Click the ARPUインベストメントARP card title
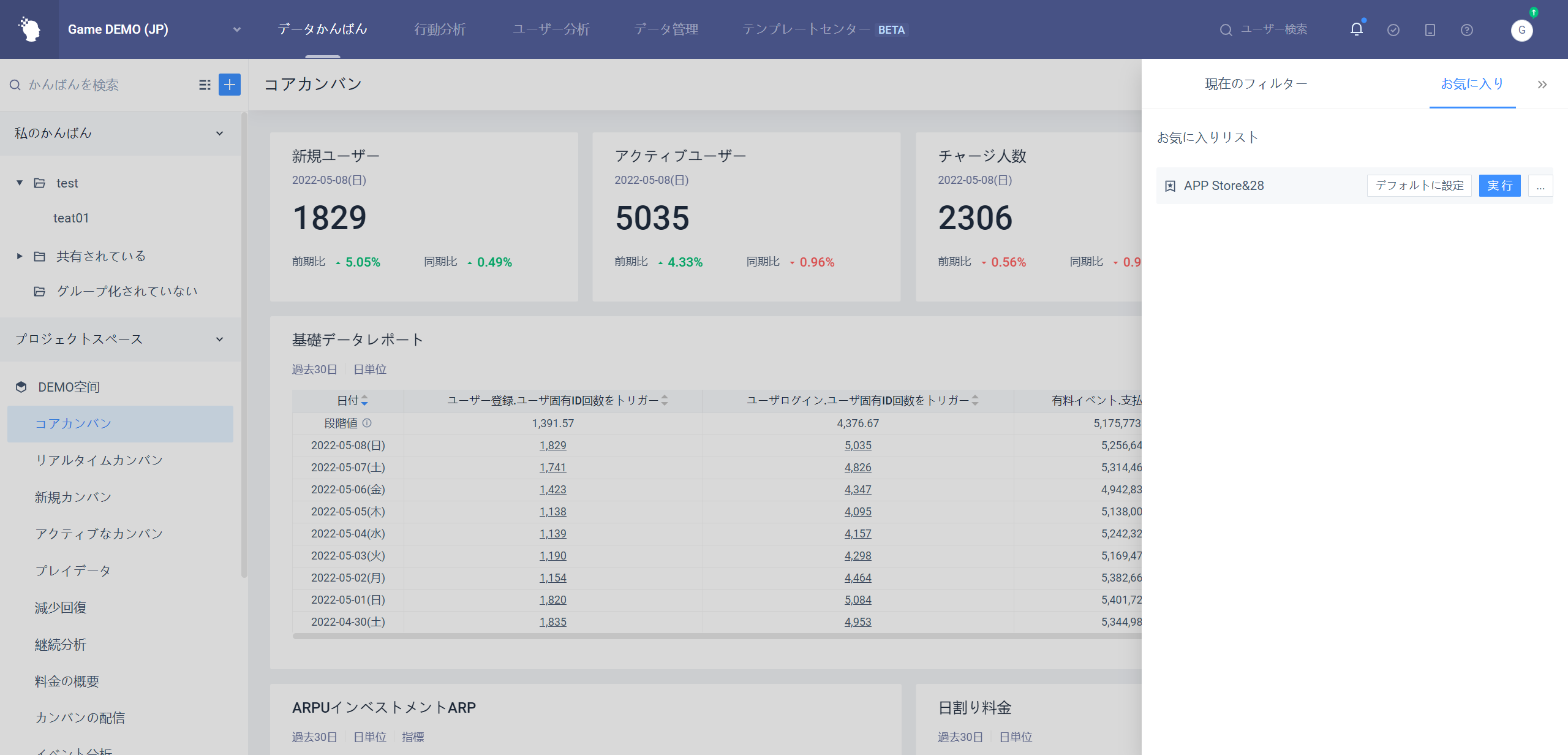1568x755 pixels. [x=384, y=708]
